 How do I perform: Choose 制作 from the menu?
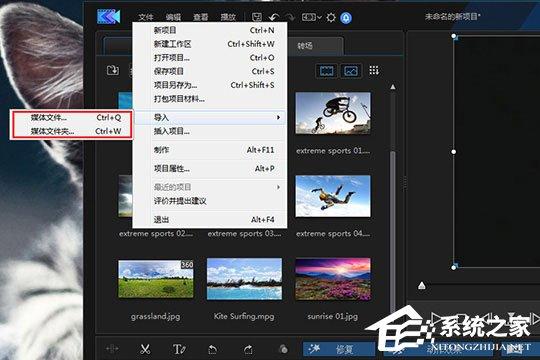(x=210, y=150)
